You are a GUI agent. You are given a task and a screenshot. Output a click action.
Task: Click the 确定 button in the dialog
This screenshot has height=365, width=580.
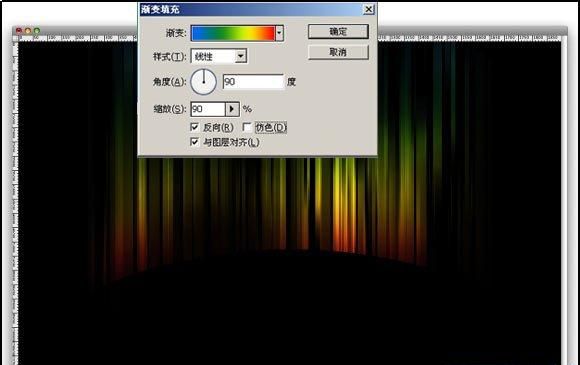[x=338, y=32]
